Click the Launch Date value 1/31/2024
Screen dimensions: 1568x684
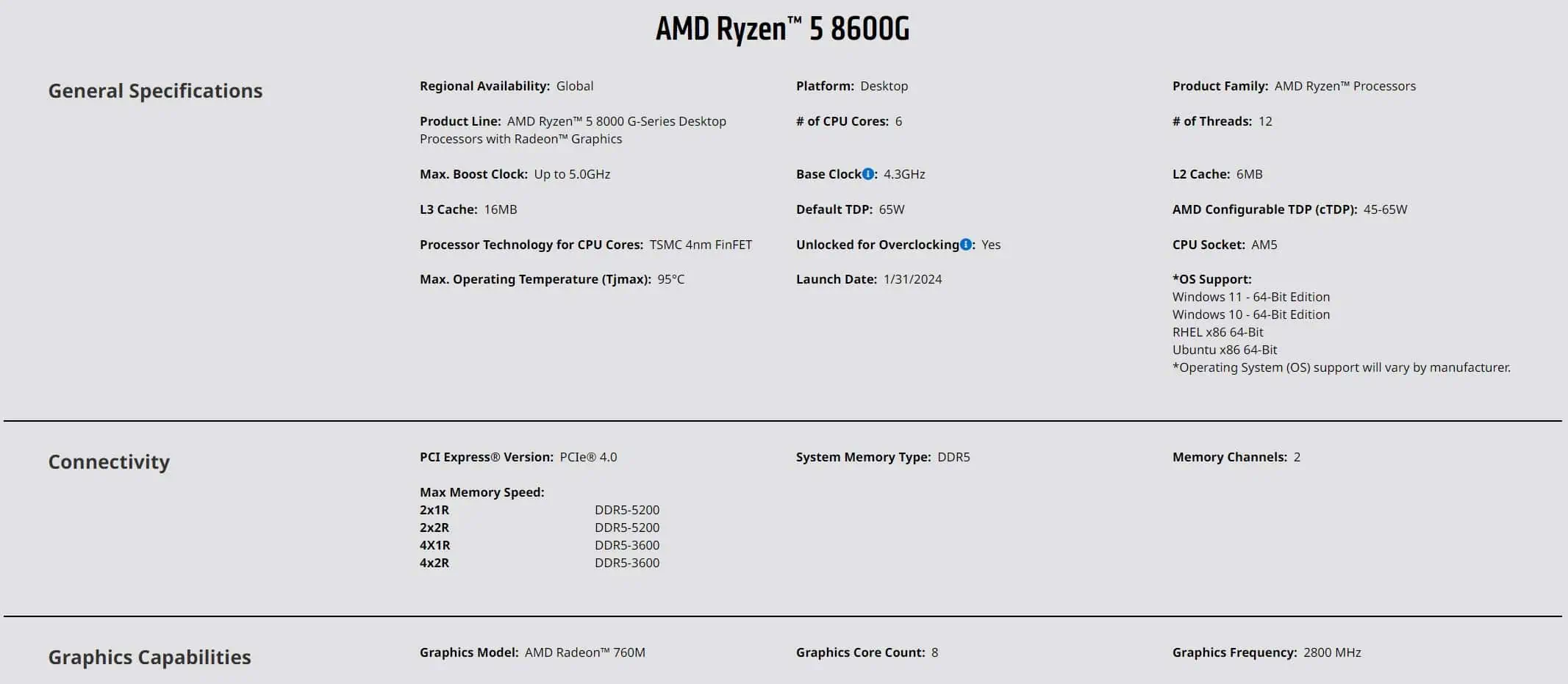pos(912,280)
